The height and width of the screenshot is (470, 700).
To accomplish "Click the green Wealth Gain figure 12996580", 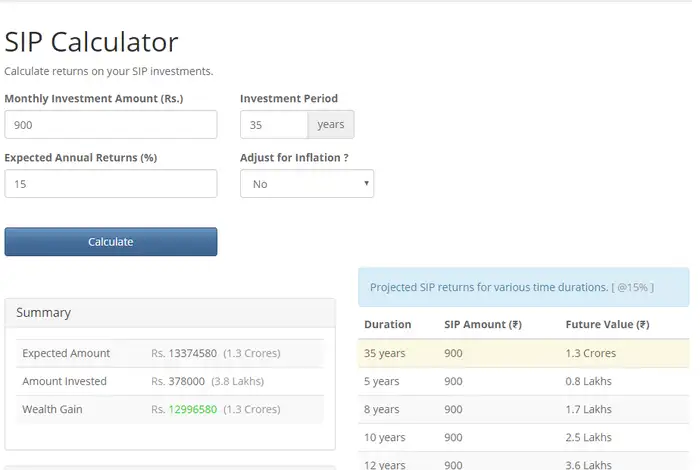I will tap(192, 409).
